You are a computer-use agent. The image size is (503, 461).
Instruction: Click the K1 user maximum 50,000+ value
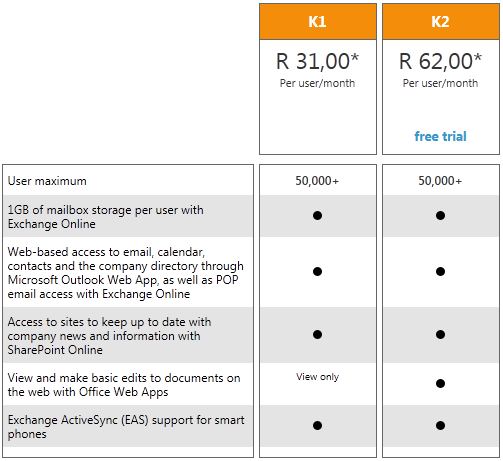tap(317, 181)
